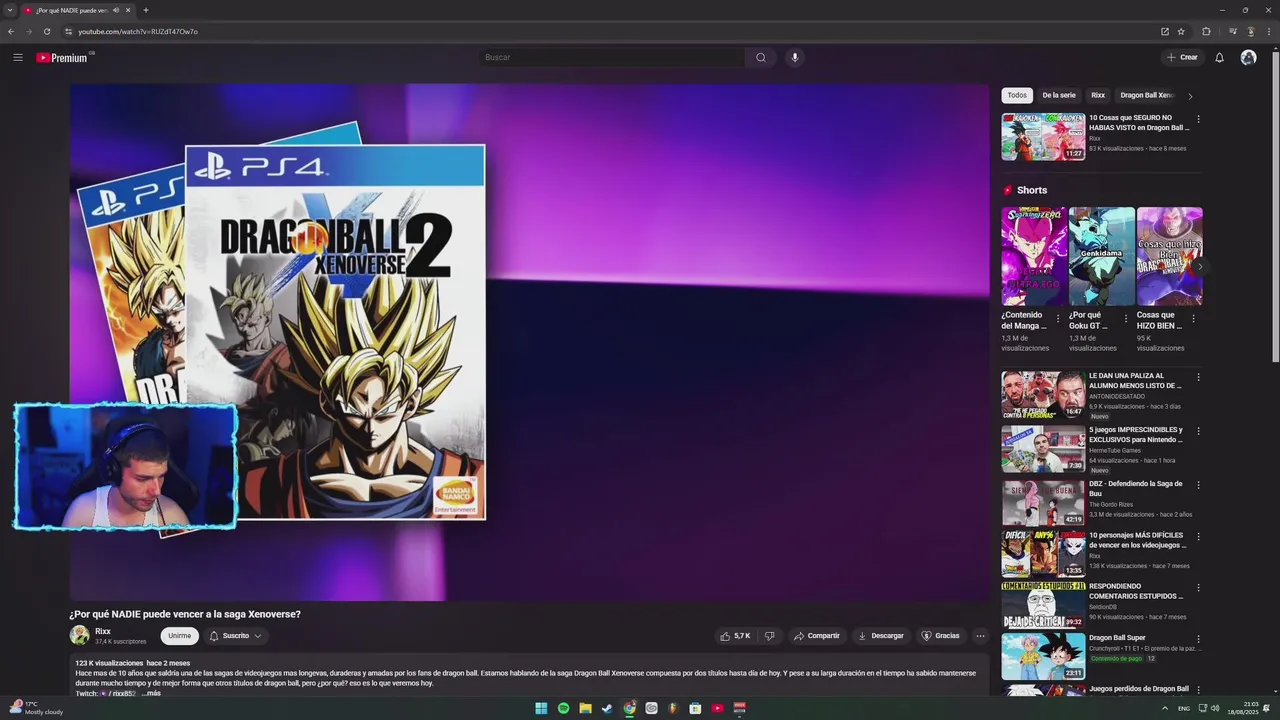Viewport: 1280px width, 720px height.
Task: Go back in browser history
Action: pos(11,31)
